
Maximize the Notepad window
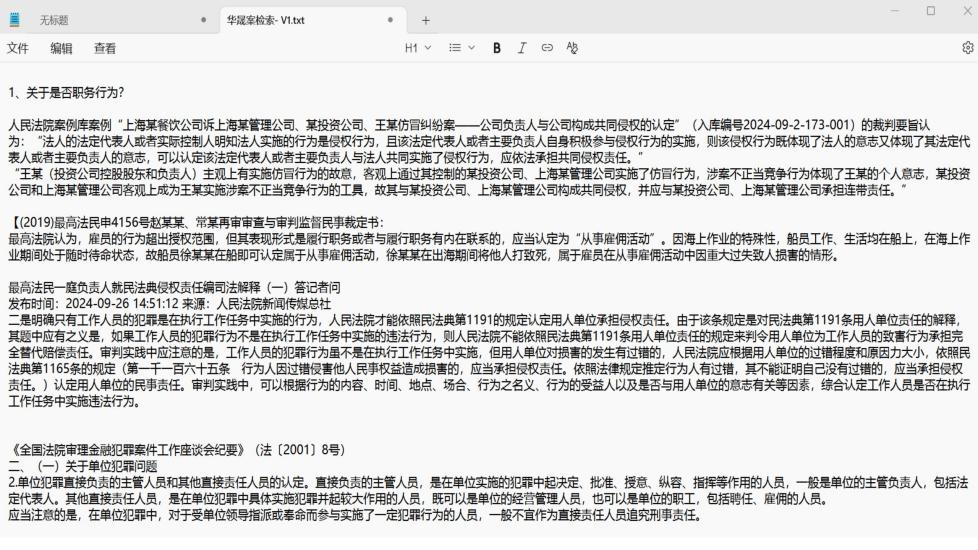click(931, 11)
